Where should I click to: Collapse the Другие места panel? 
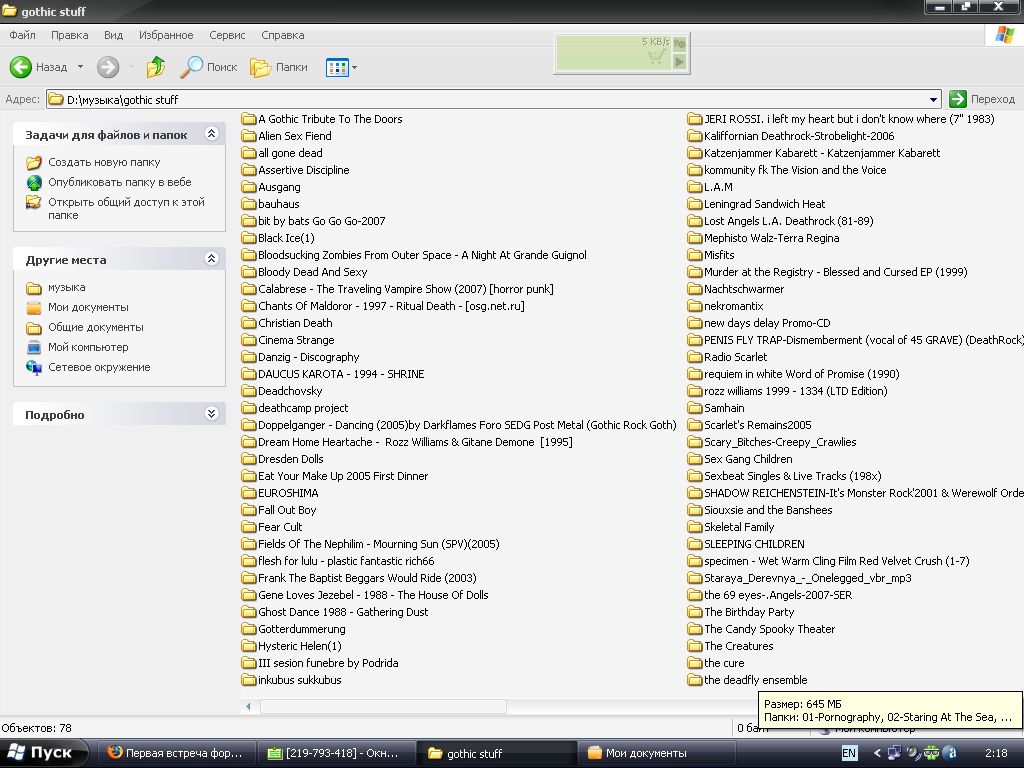coord(211,259)
